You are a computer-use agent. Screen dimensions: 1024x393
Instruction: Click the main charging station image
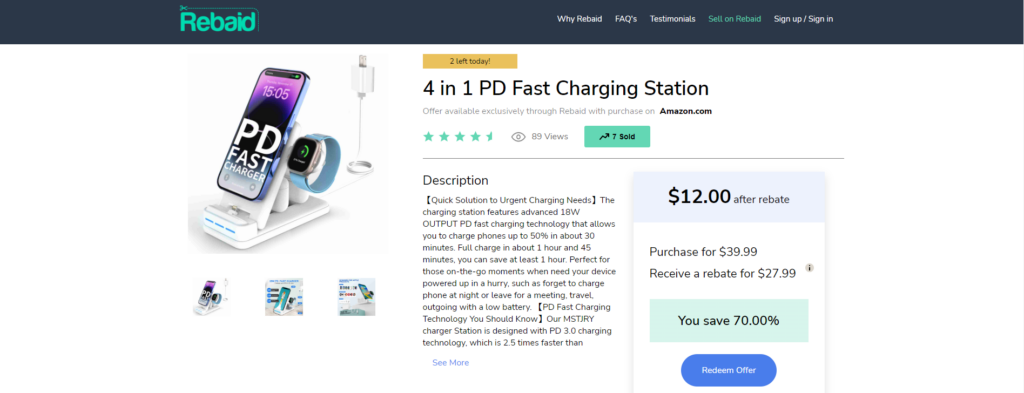288,153
